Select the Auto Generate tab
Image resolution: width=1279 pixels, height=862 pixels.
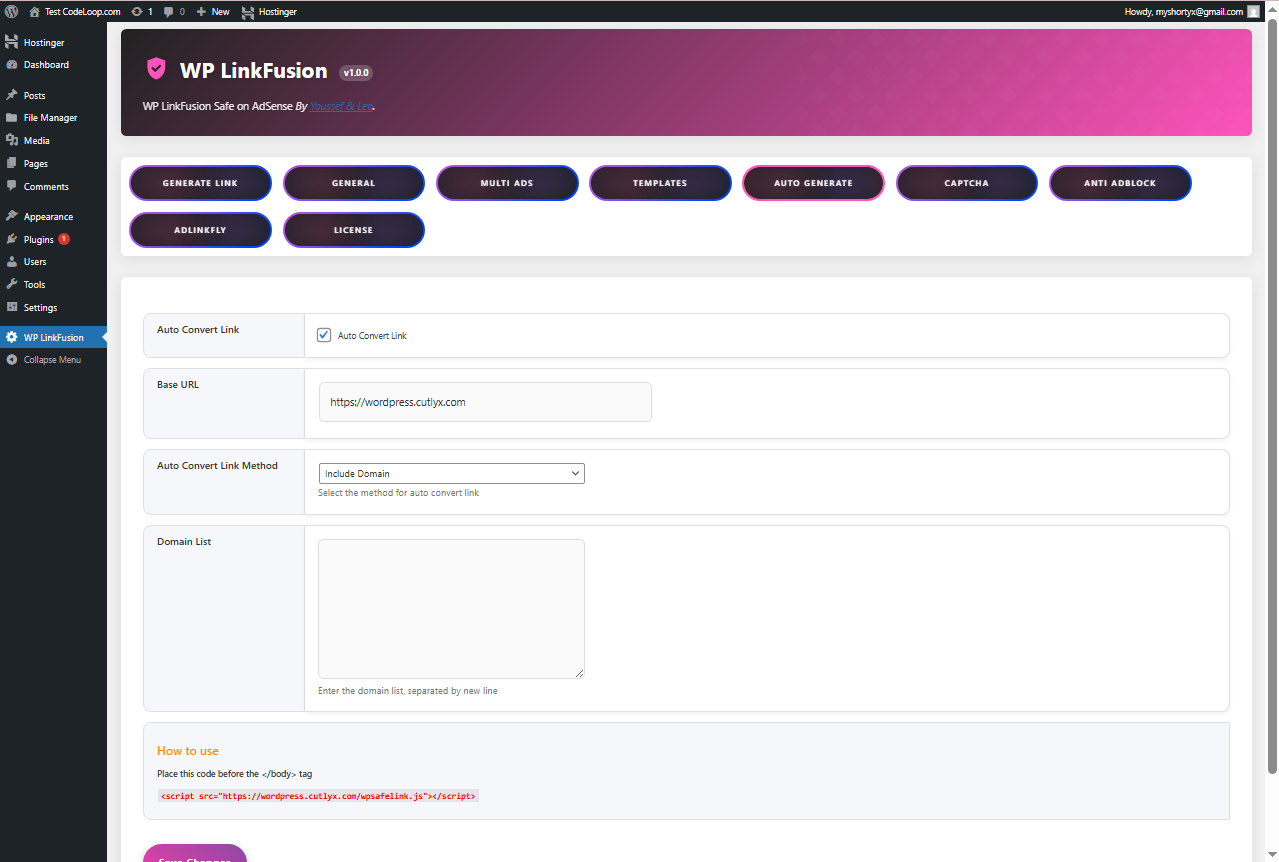(813, 183)
